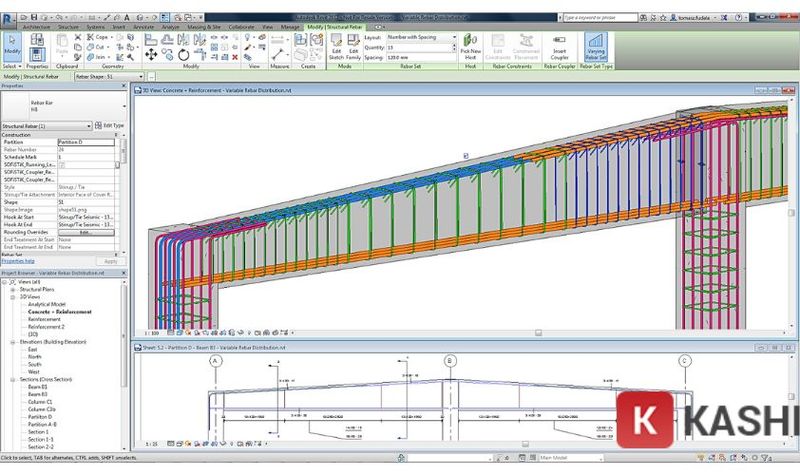Select 'Concrete + Reinforcement' in Project Browser
Image resolution: width=800 pixels, height=475 pixels.
point(60,312)
